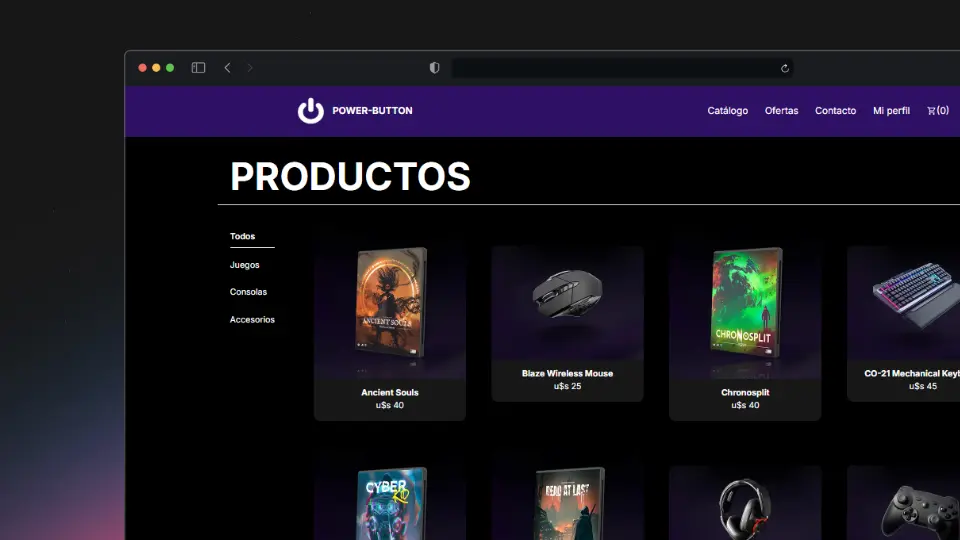Open the game controller product image
The image size is (960, 540).
(920, 513)
